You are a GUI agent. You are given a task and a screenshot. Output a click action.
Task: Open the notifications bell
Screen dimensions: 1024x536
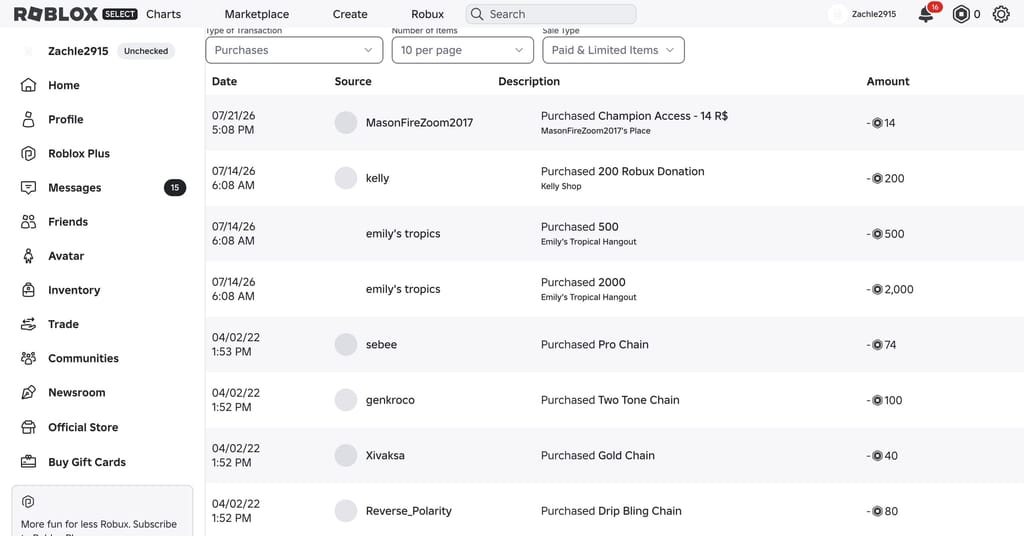click(925, 14)
